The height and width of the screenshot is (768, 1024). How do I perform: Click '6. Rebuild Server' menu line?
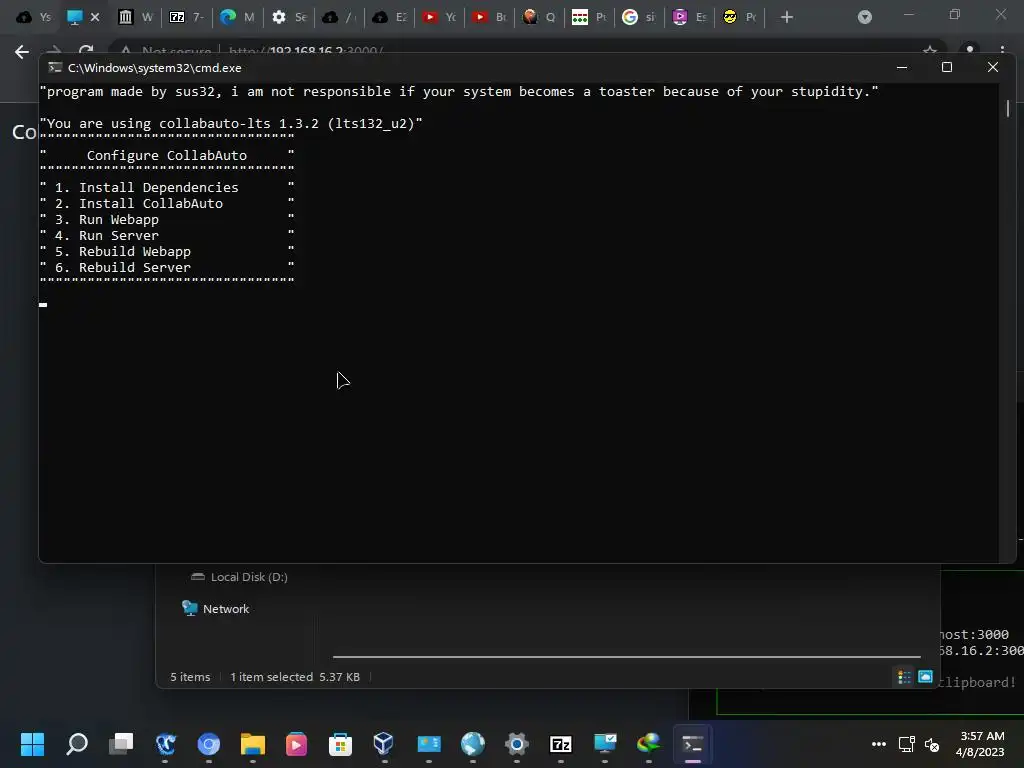[123, 268]
